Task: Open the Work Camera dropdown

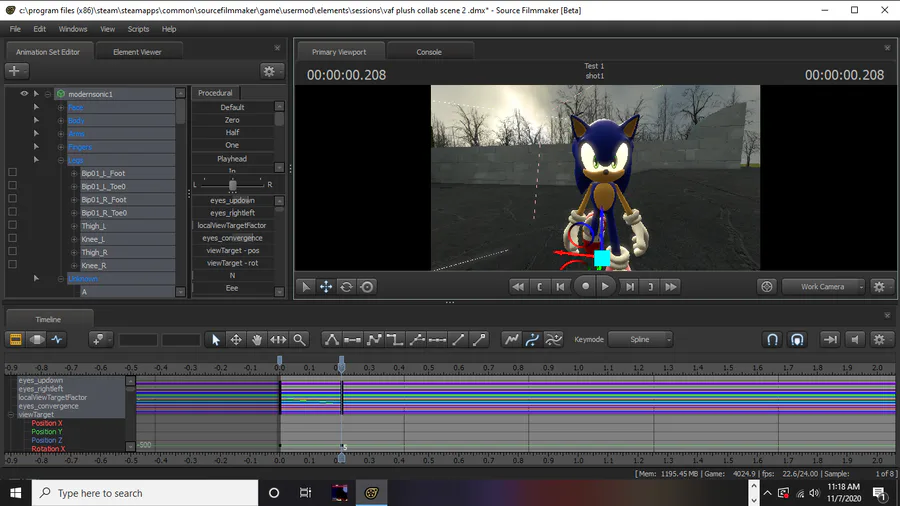Action: pyautogui.click(x=823, y=287)
